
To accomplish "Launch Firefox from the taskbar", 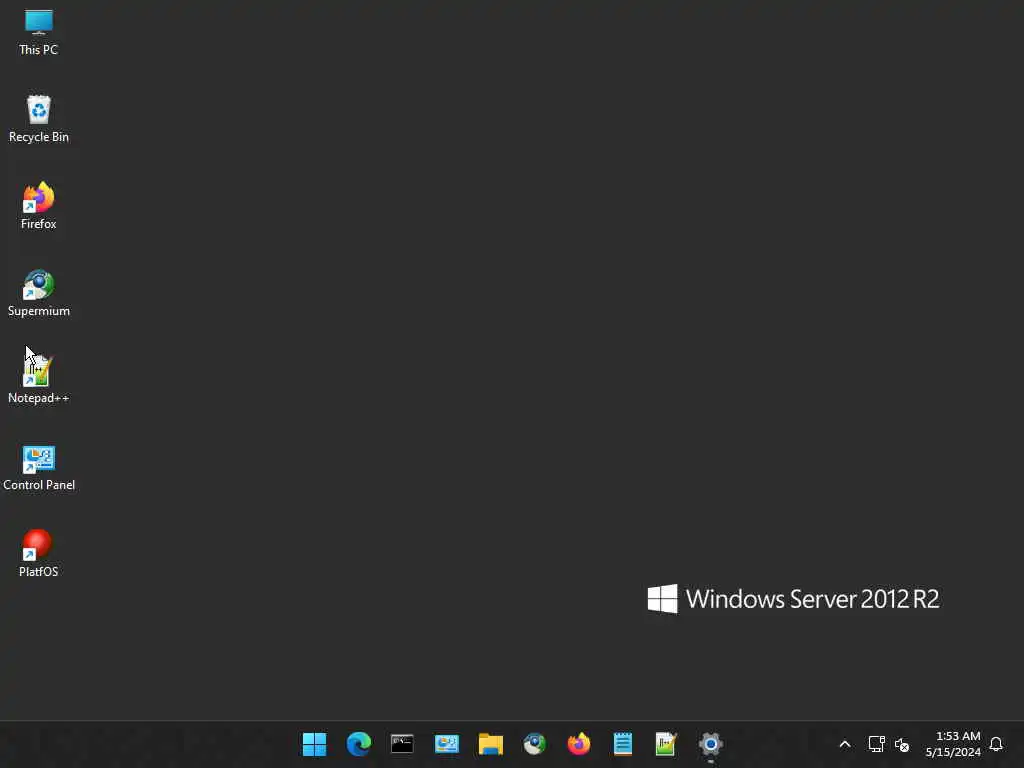I will click(x=579, y=744).
